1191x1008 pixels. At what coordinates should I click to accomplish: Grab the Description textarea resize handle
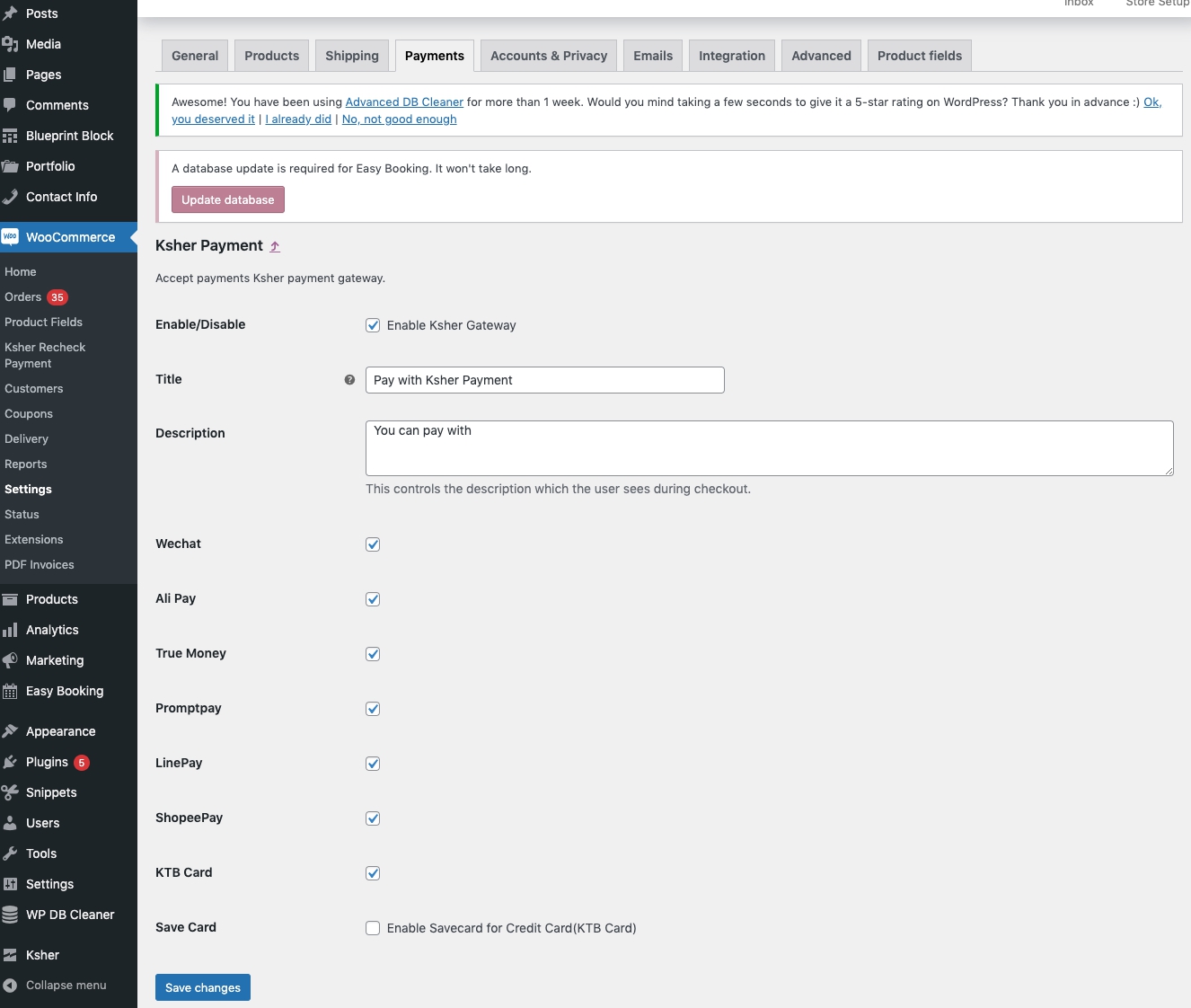[1169, 471]
